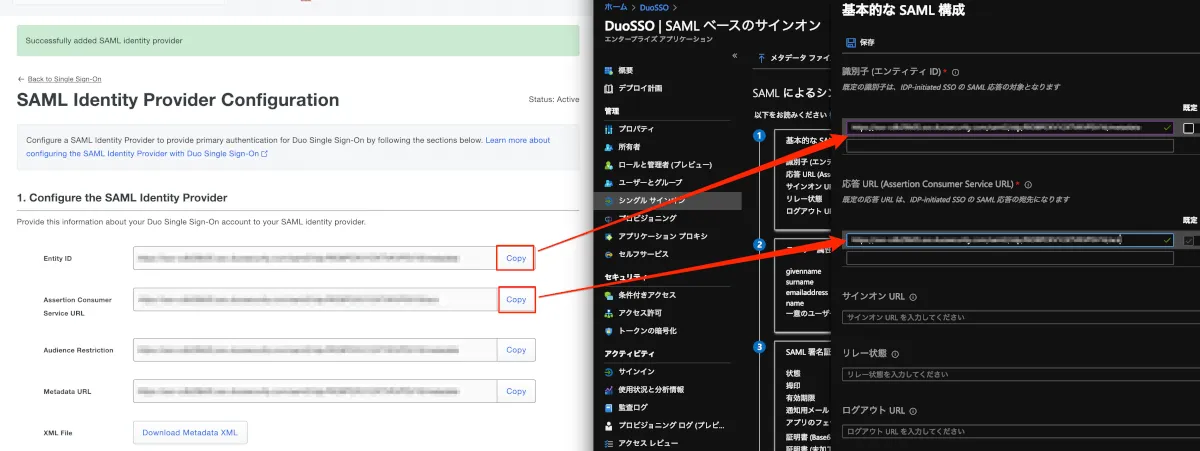Click Download Metadata XML button
Screen dimensions: 1200x451
(190, 432)
